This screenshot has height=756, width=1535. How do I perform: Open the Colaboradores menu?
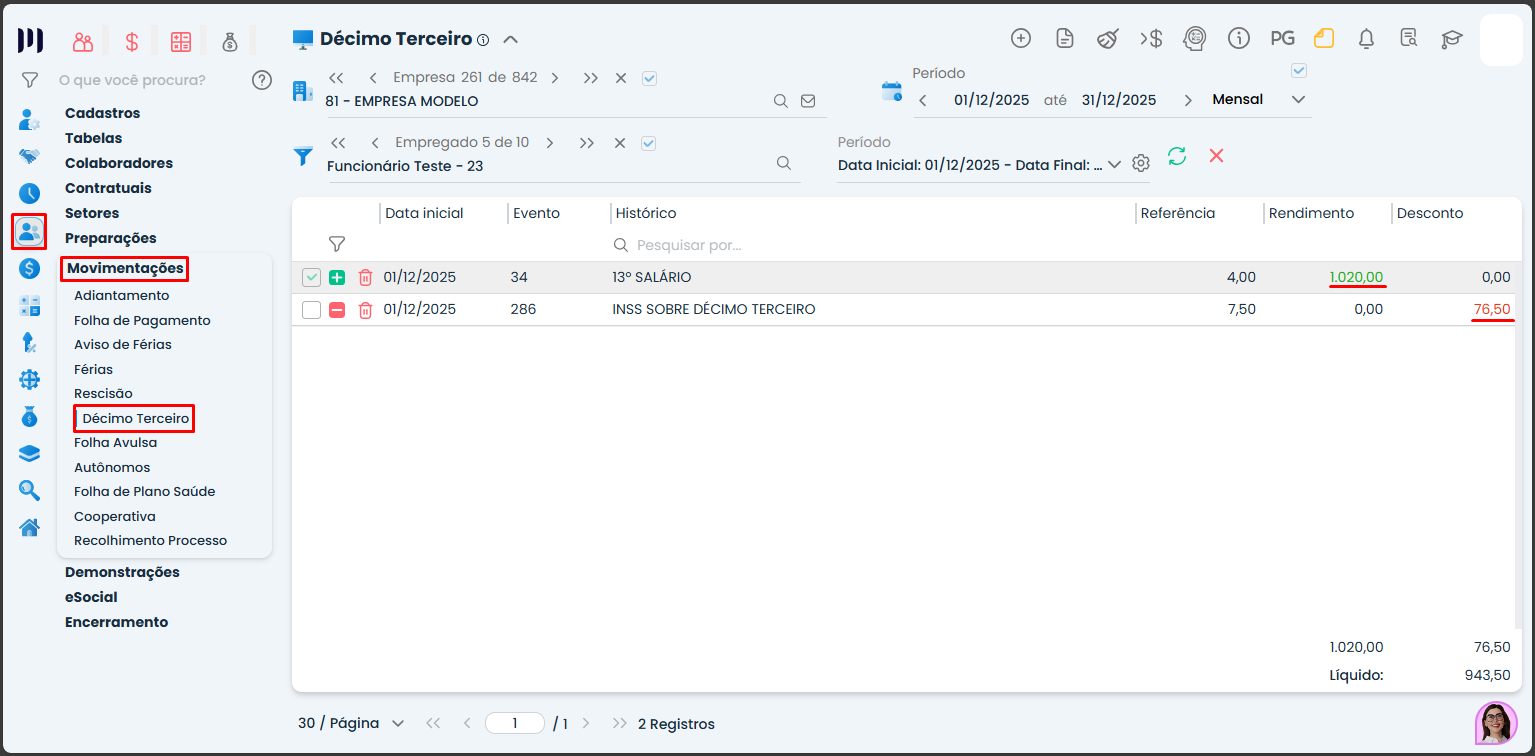pos(119,163)
